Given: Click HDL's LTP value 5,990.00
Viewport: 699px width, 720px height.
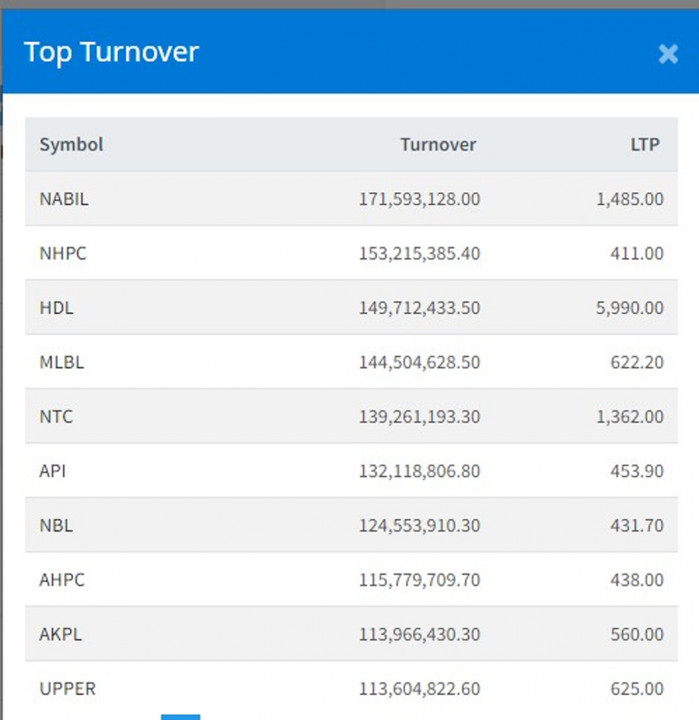Looking at the screenshot, I should coord(629,308).
